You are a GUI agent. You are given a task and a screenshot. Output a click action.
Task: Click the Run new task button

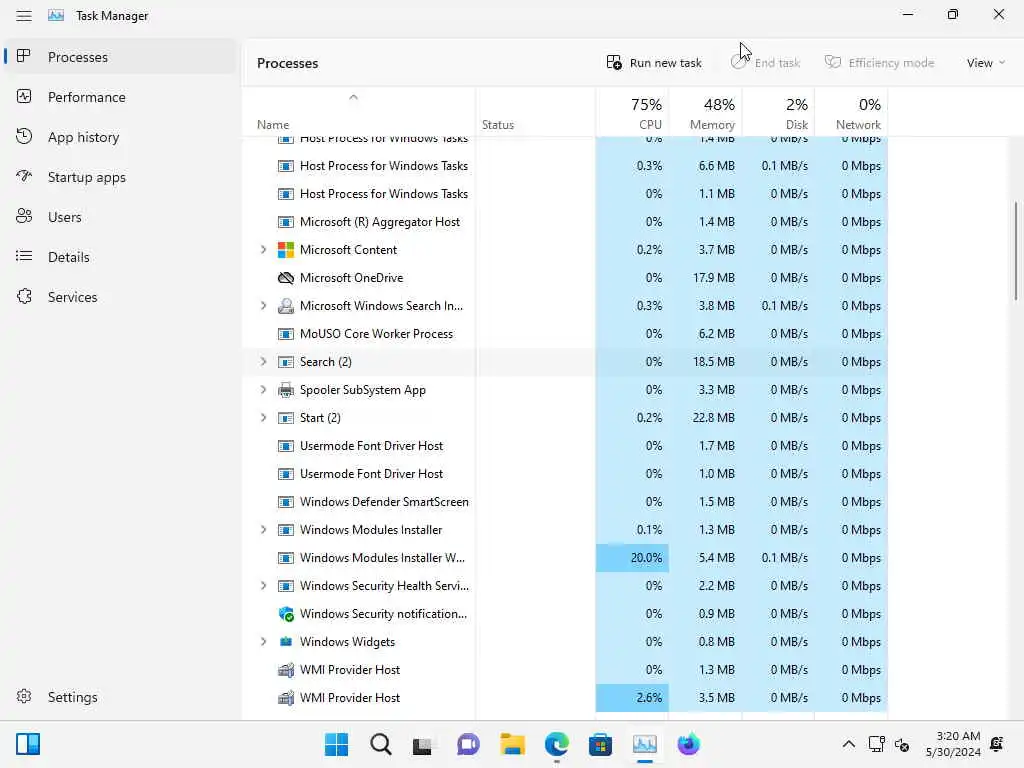click(x=654, y=63)
